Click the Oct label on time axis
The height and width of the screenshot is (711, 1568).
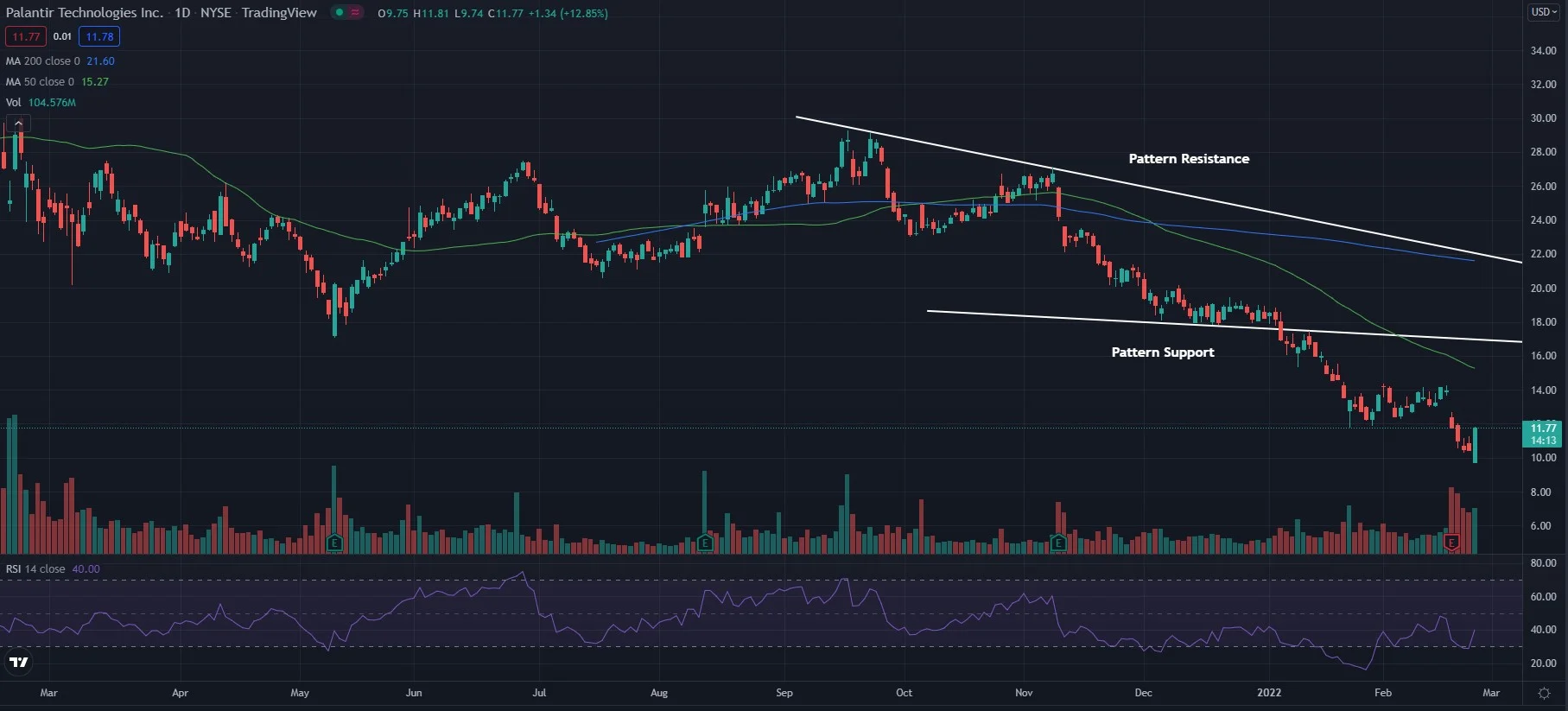[904, 693]
